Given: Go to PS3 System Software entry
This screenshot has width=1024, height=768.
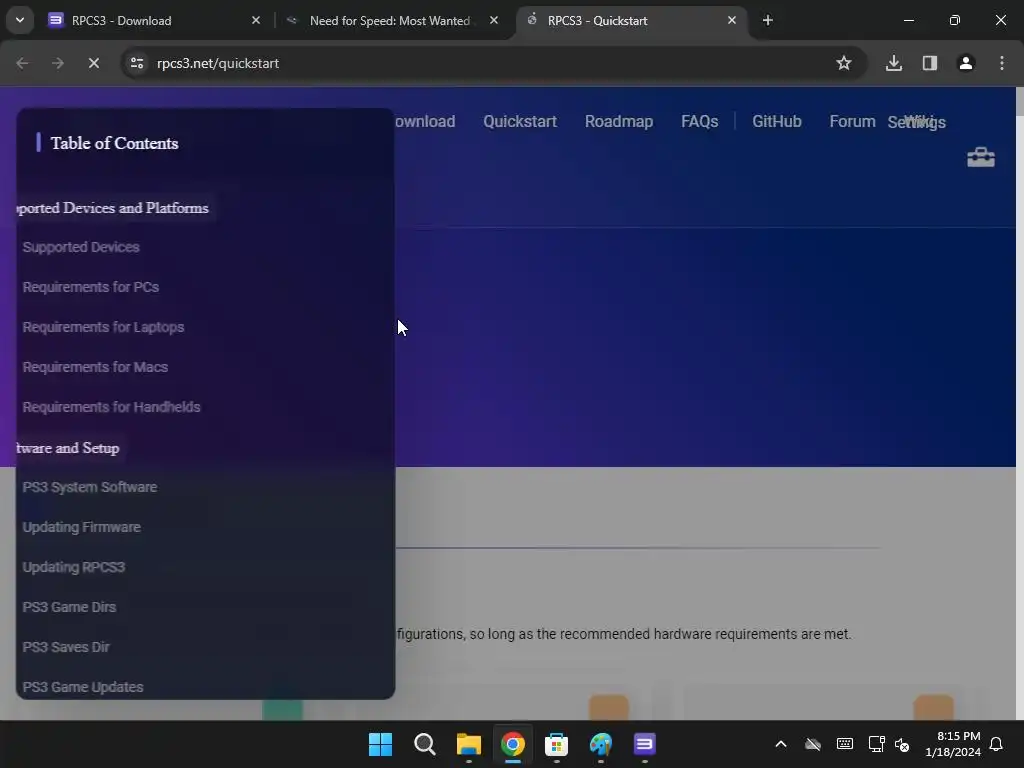Looking at the screenshot, I should (89, 487).
